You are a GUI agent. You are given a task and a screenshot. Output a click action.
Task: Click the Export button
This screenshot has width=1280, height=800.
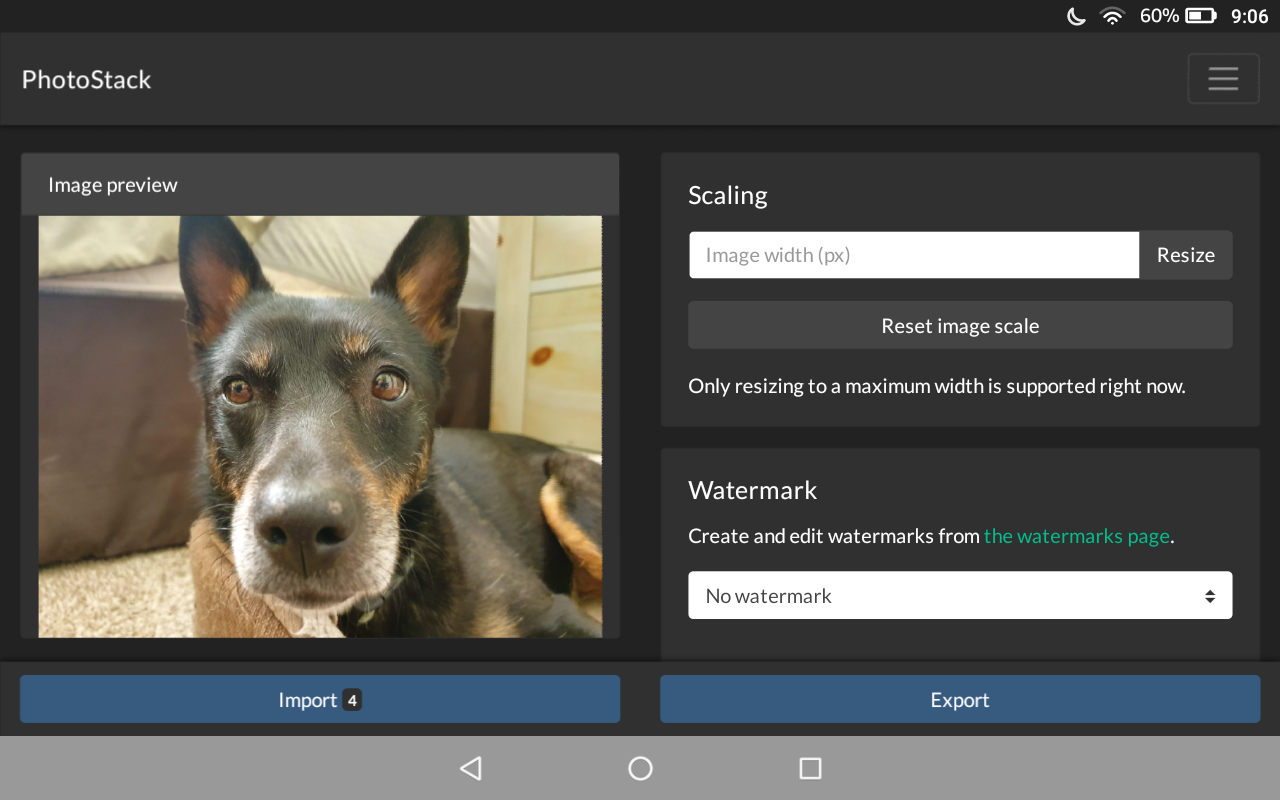pyautogui.click(x=960, y=700)
